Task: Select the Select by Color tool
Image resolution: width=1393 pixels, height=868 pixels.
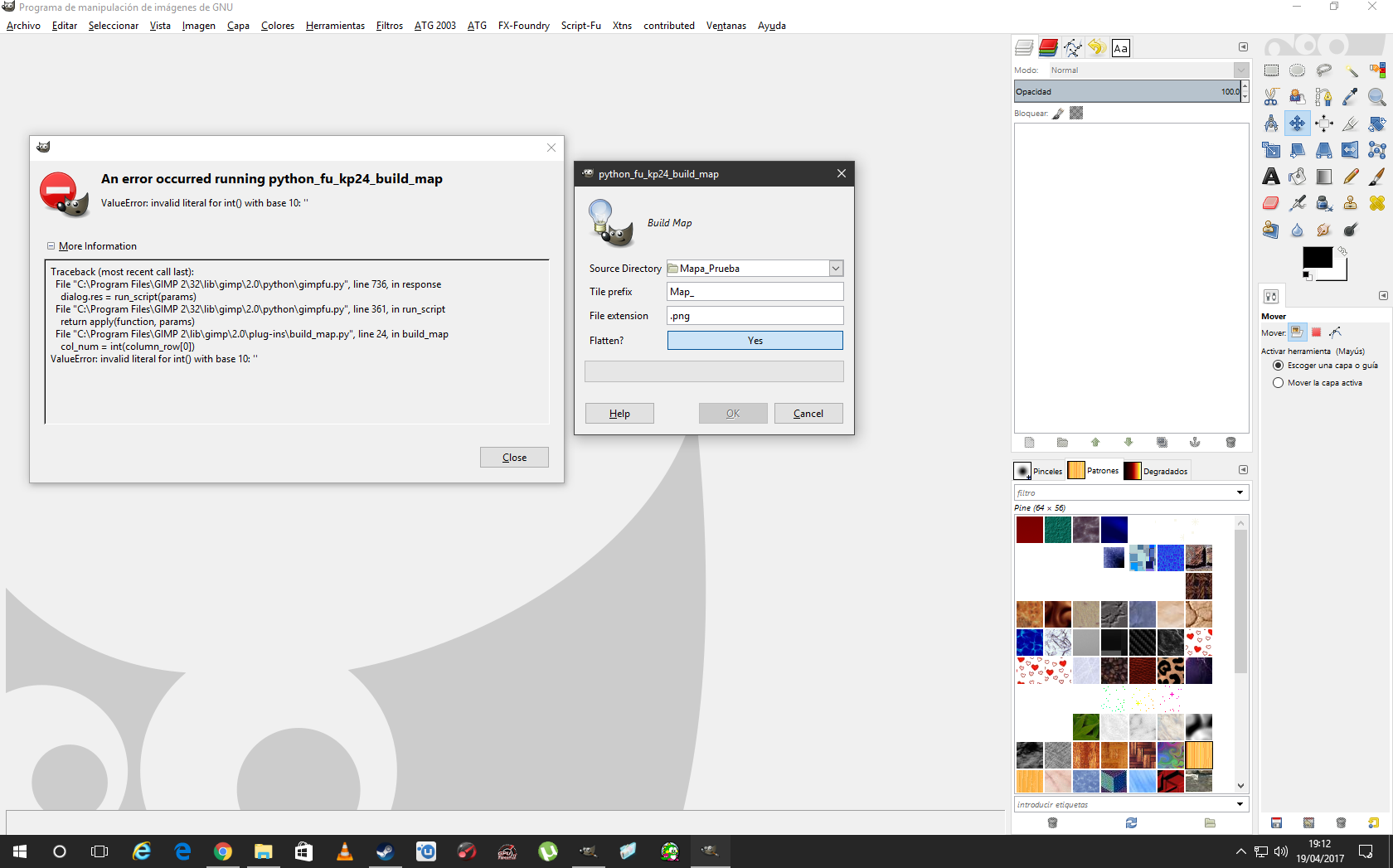Action: tap(1377, 70)
